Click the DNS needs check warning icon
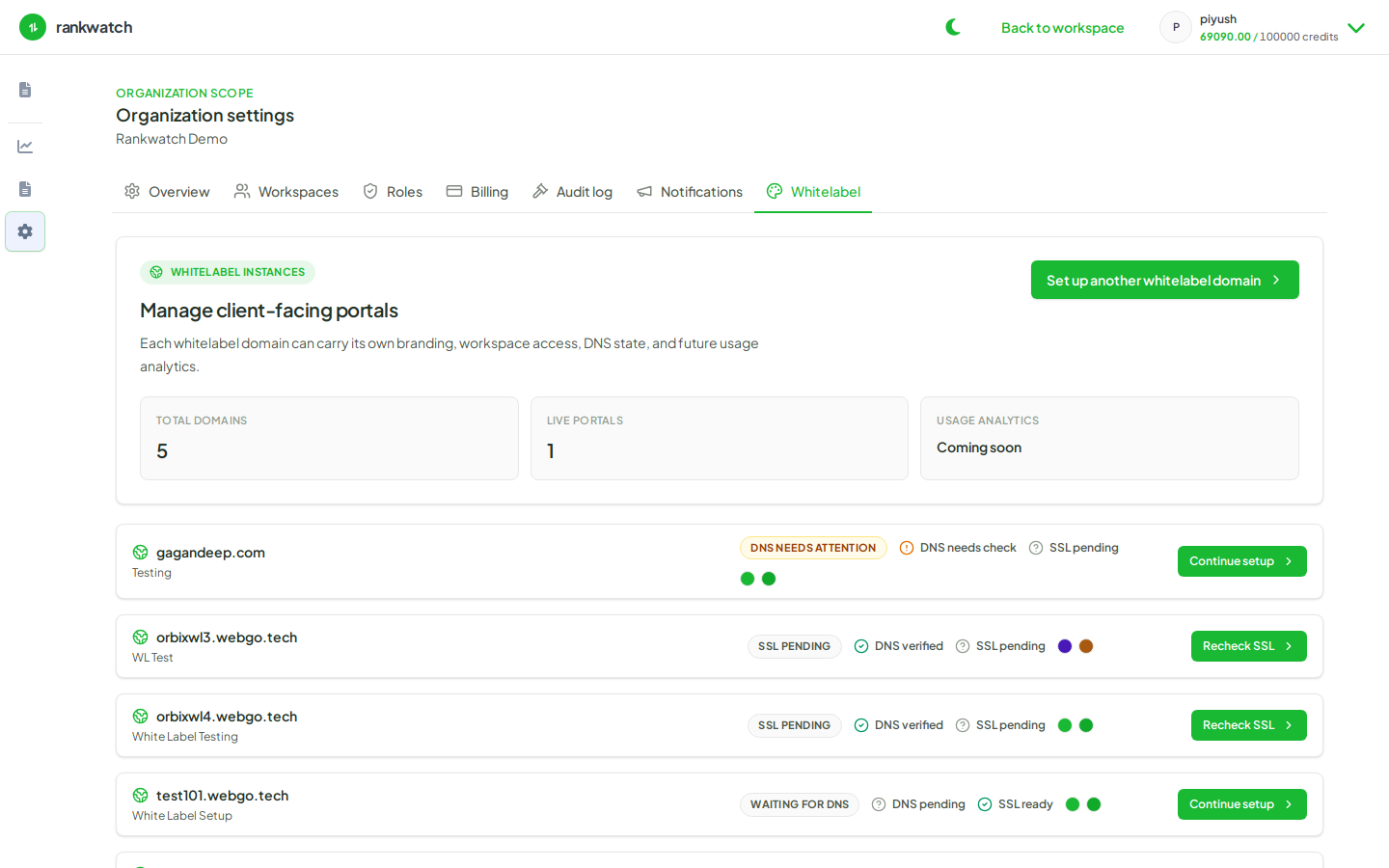 click(x=907, y=548)
